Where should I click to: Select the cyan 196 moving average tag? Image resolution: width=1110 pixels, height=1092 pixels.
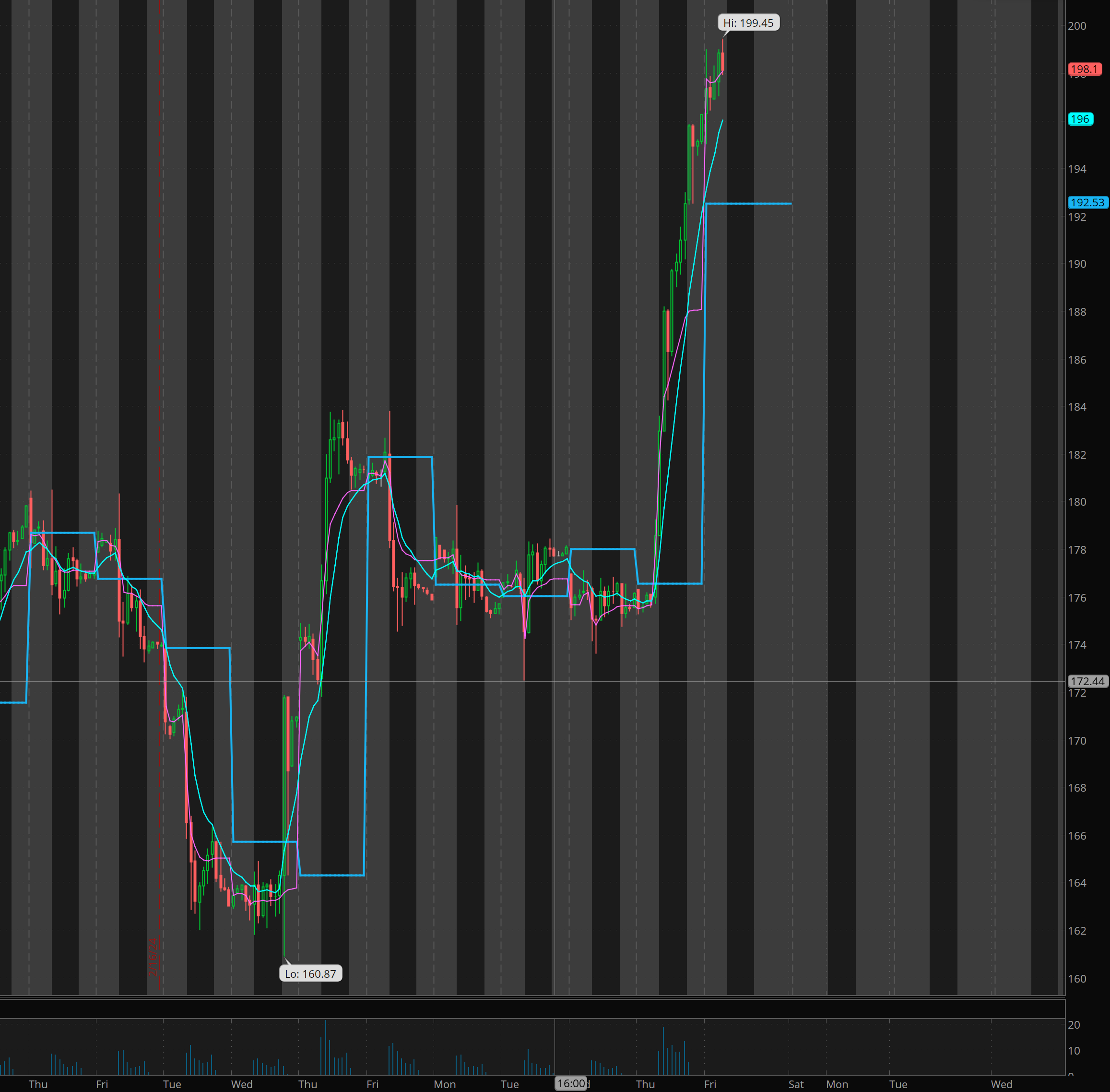click(x=1080, y=119)
